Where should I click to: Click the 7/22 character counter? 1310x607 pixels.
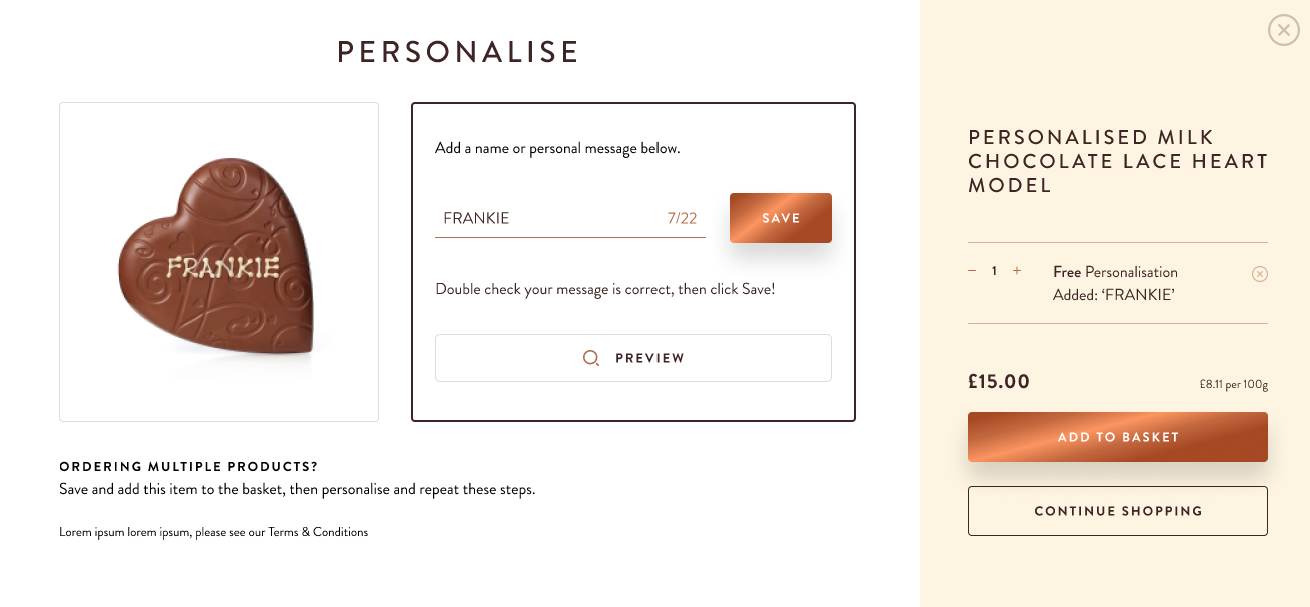(x=682, y=218)
